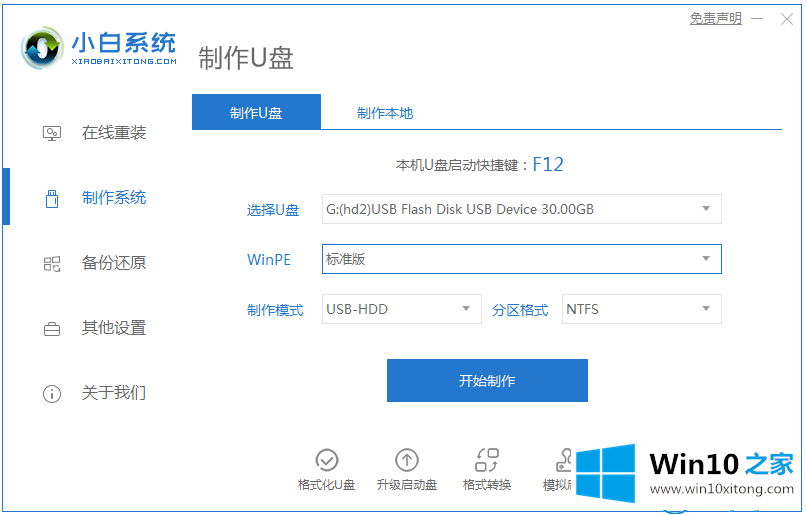Click the G:(hd2)USB Flash Disk combo box
The height and width of the screenshot is (515, 806).
522,209
